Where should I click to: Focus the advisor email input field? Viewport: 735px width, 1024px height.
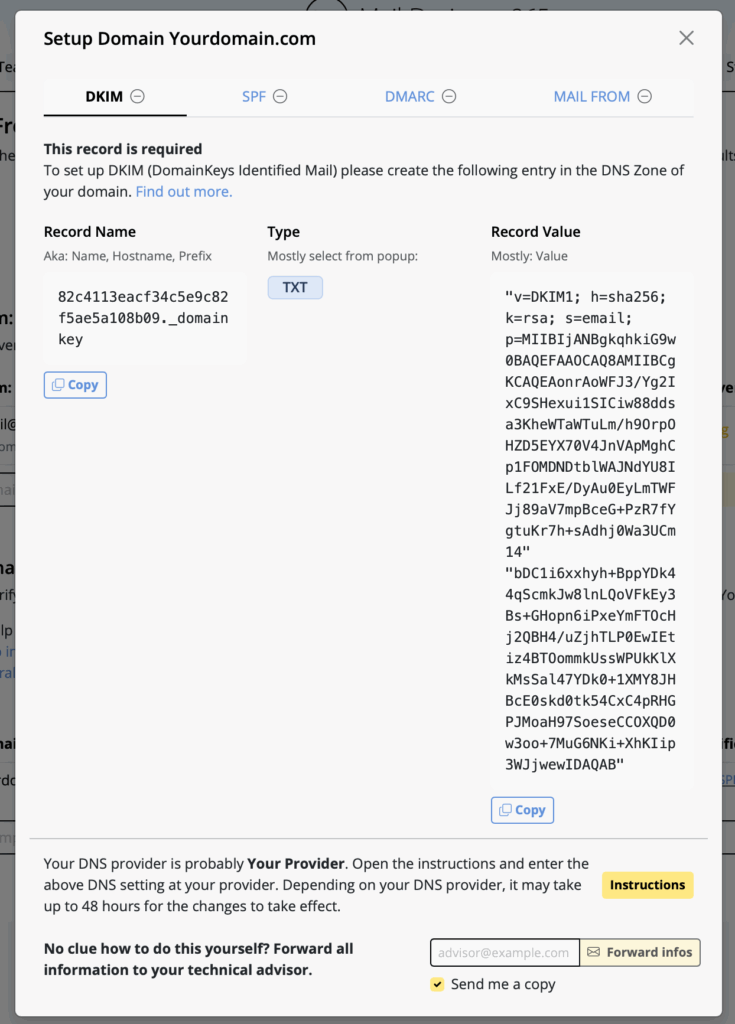pos(505,952)
